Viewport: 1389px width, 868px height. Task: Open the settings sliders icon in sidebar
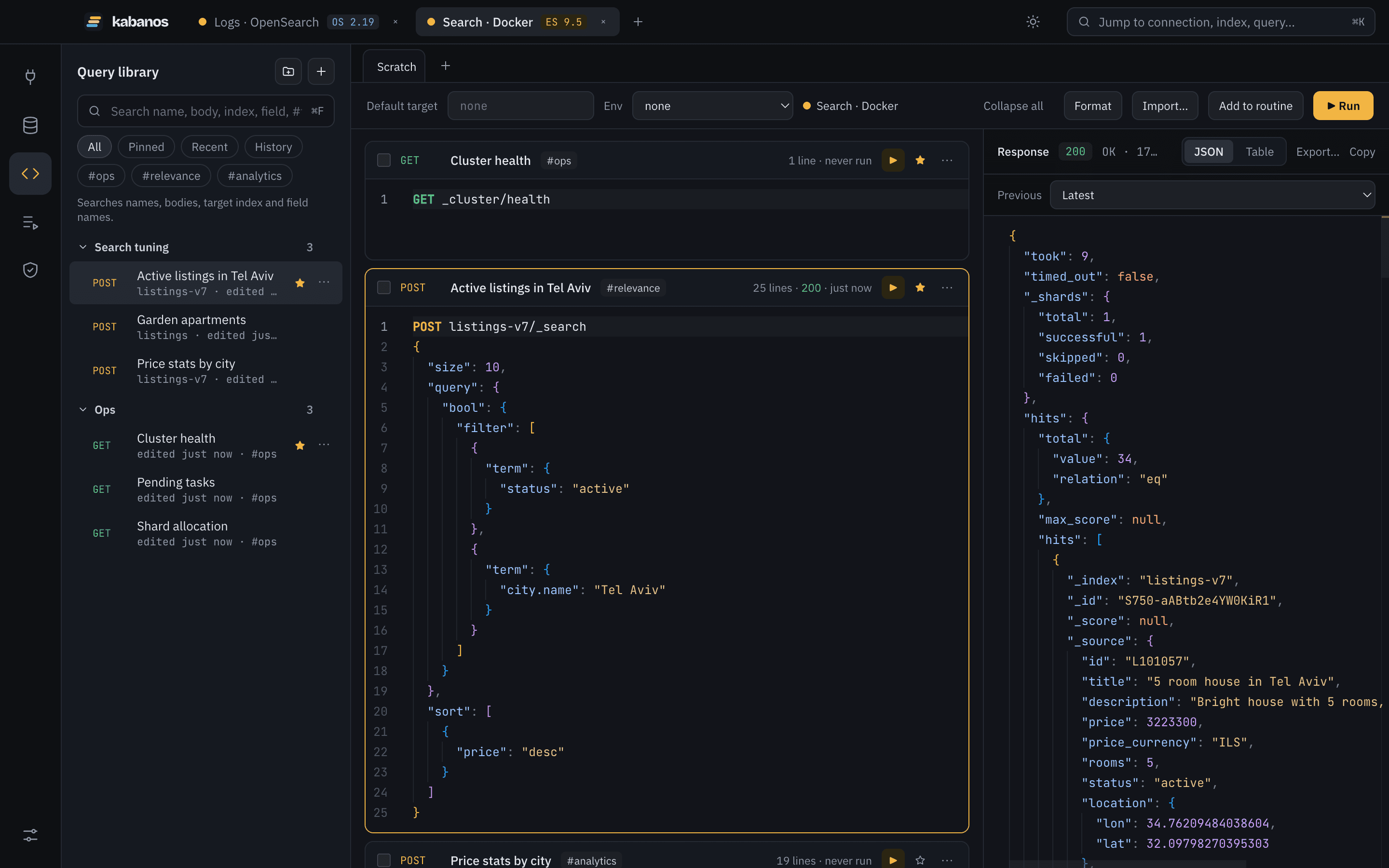pyautogui.click(x=30, y=835)
